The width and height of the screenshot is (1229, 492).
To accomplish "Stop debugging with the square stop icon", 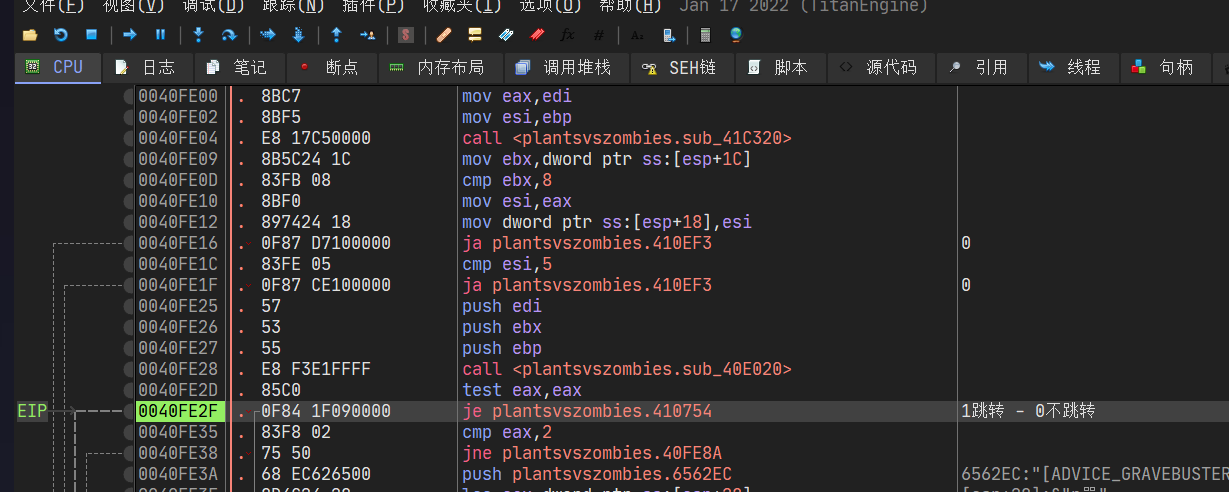I will click(91, 35).
